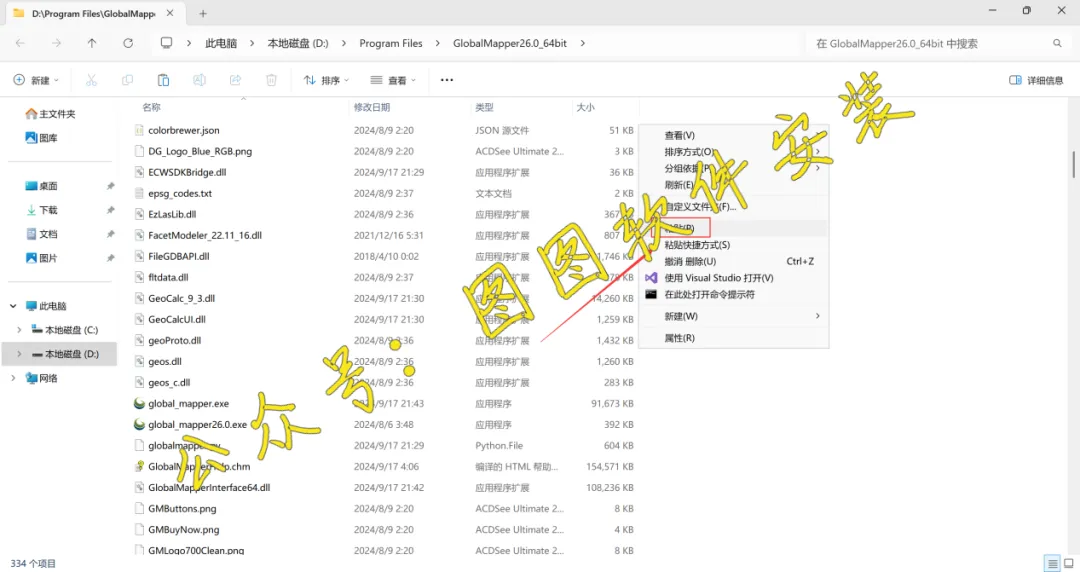Click the Share icon in toolbar

(236, 80)
